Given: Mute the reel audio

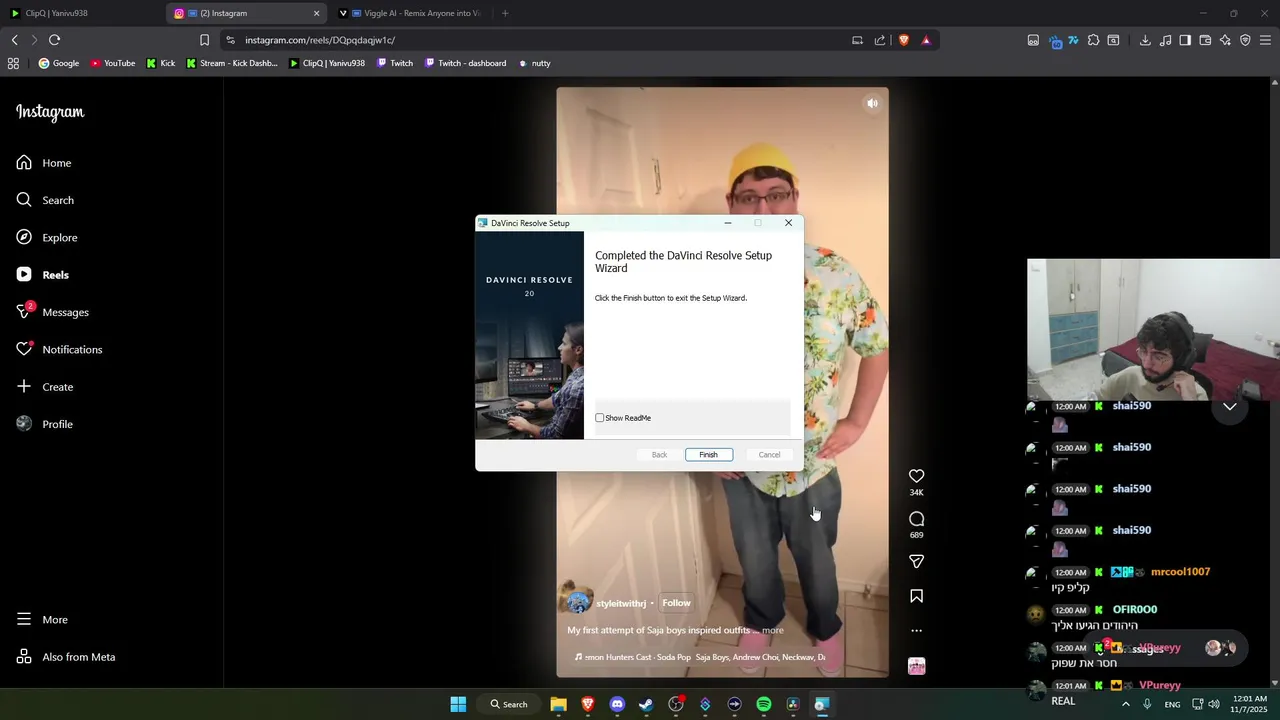Looking at the screenshot, I should click(x=872, y=103).
